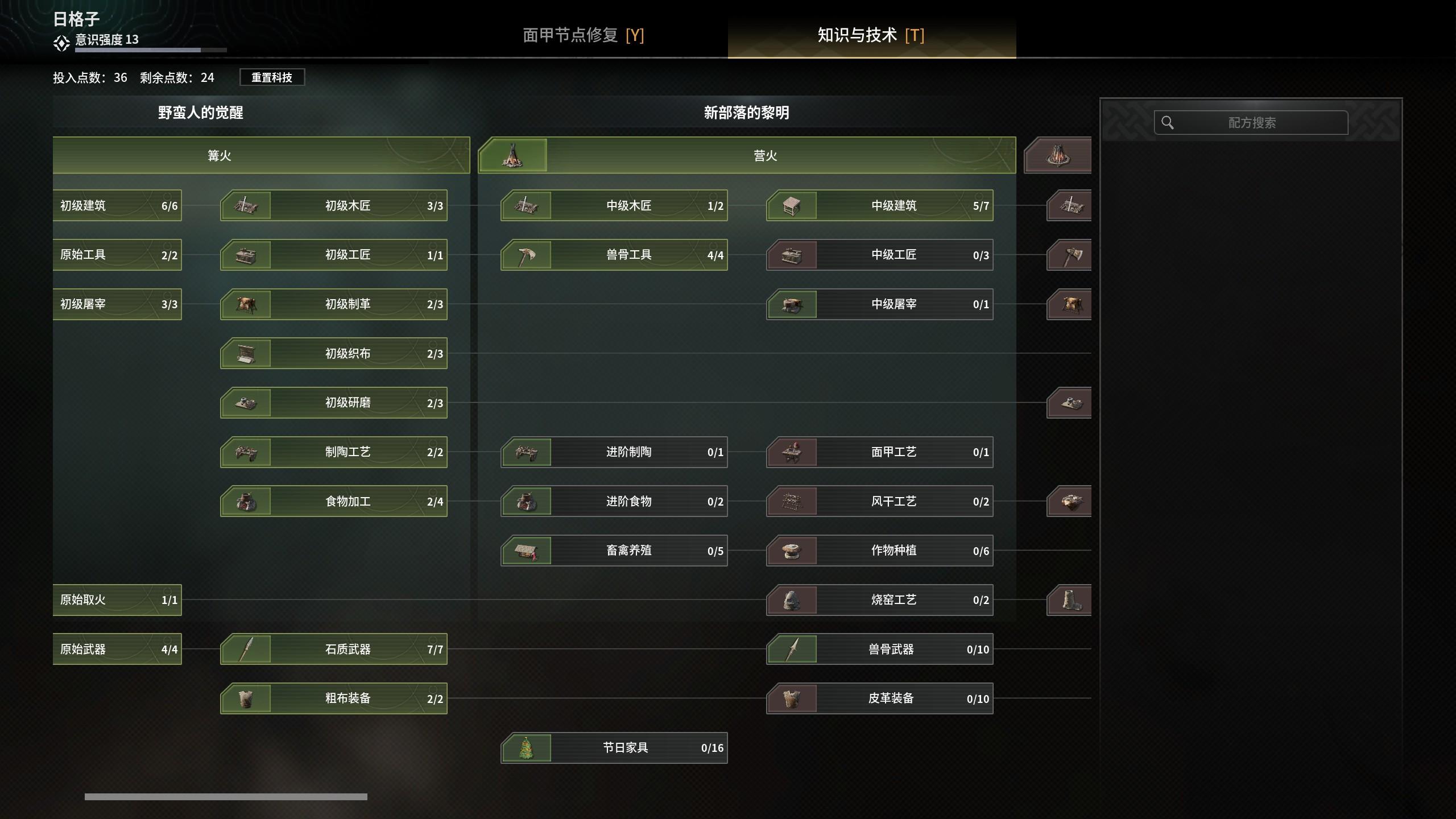Click the 重置科技 reset button
This screenshot has height=819, width=1456.
click(x=272, y=77)
